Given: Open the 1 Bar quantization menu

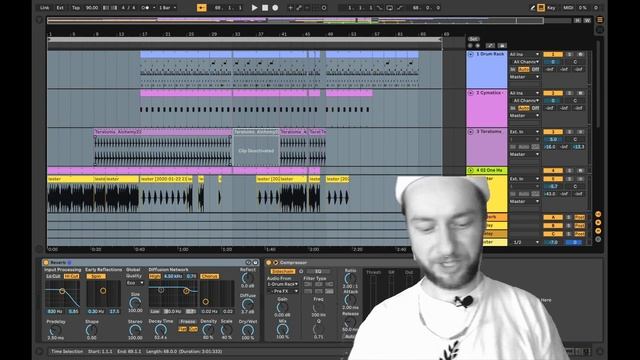Looking at the screenshot, I should tap(167, 8).
